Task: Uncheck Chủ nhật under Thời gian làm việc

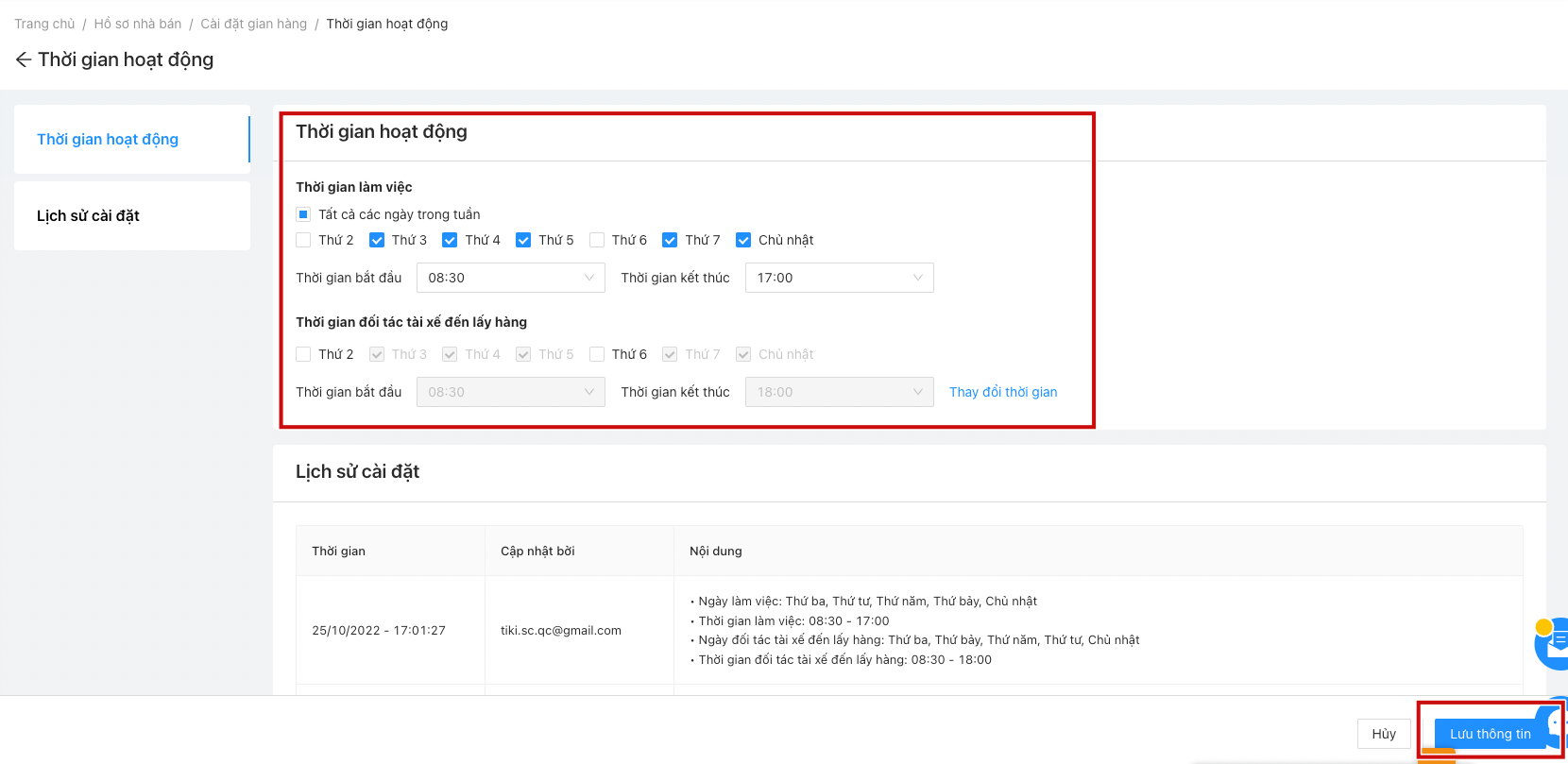Action: (x=743, y=240)
